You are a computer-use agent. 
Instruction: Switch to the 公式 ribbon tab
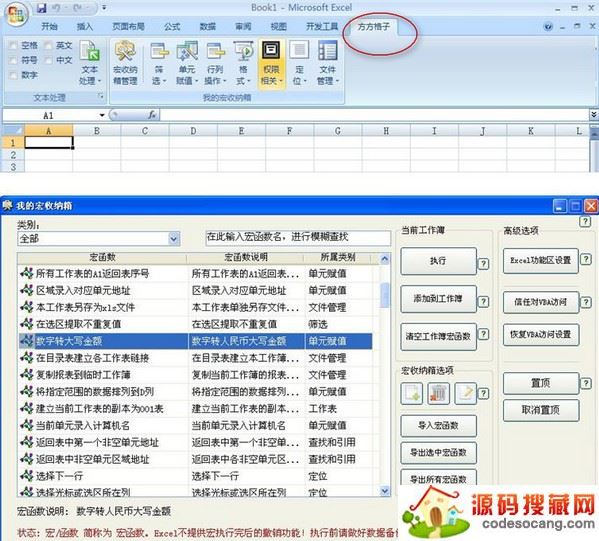[172, 26]
